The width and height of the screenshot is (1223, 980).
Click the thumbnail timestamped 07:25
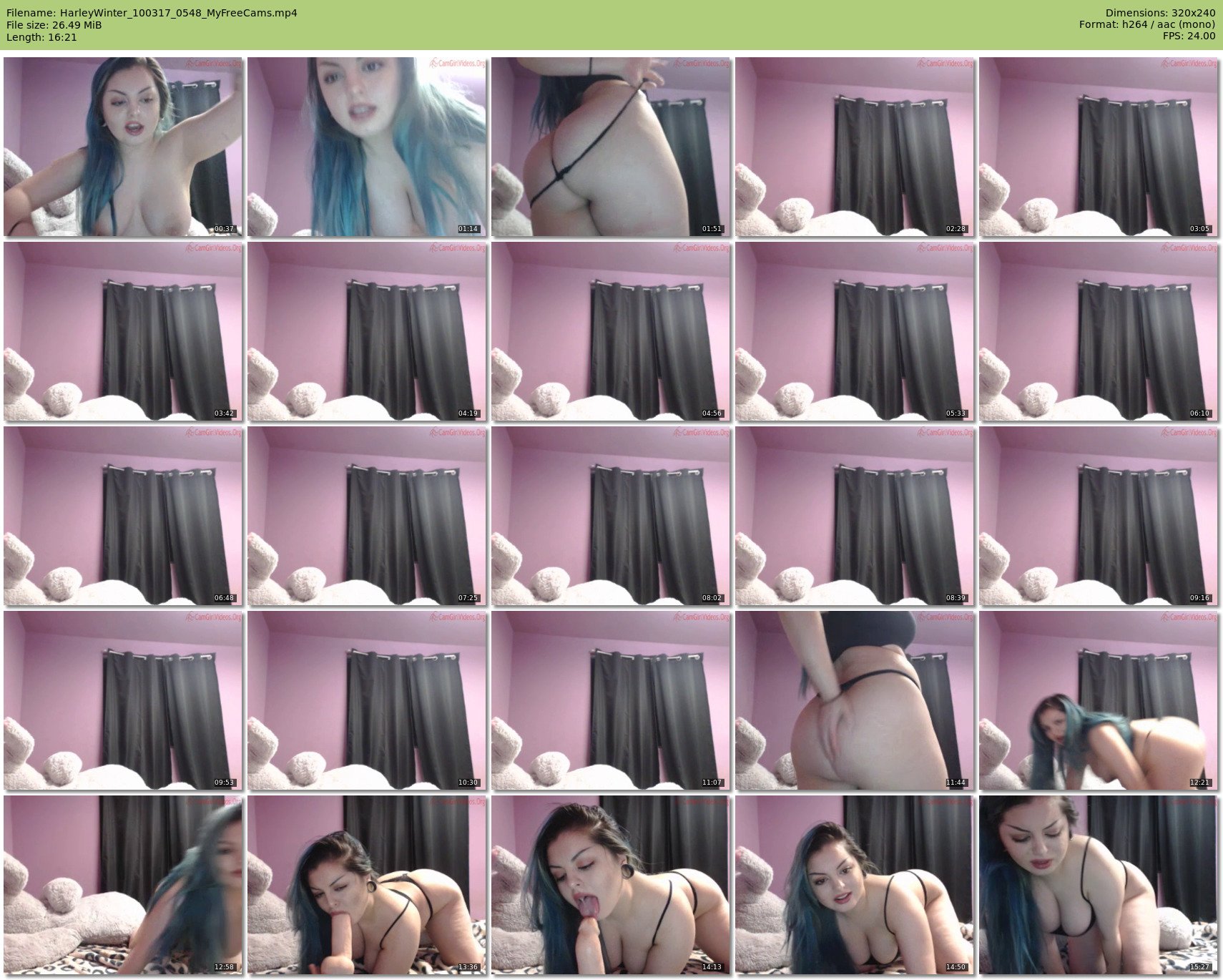click(367, 516)
